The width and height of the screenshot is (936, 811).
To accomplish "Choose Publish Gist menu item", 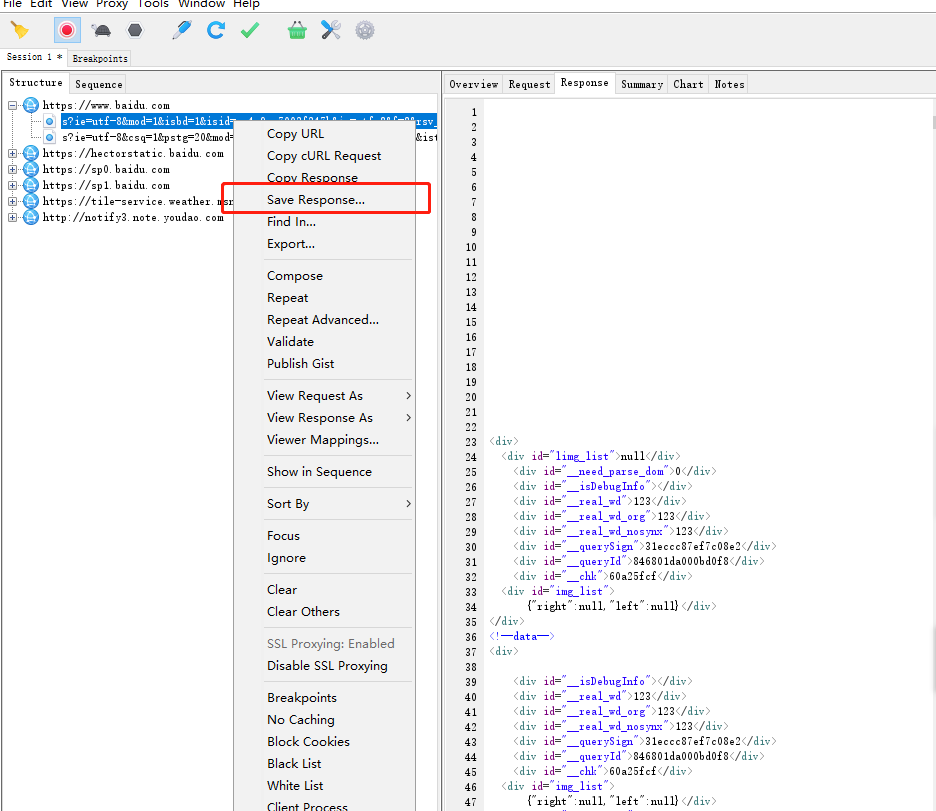I will tap(324, 364).
